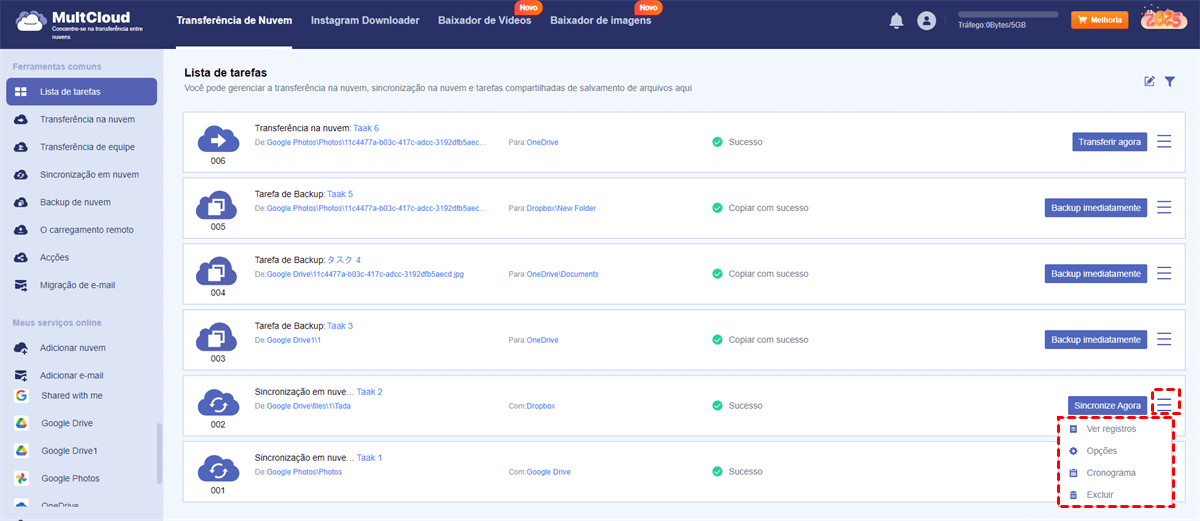Click the 2025 promotional badge
The height and width of the screenshot is (521, 1200).
pyautogui.click(x=1164, y=19)
